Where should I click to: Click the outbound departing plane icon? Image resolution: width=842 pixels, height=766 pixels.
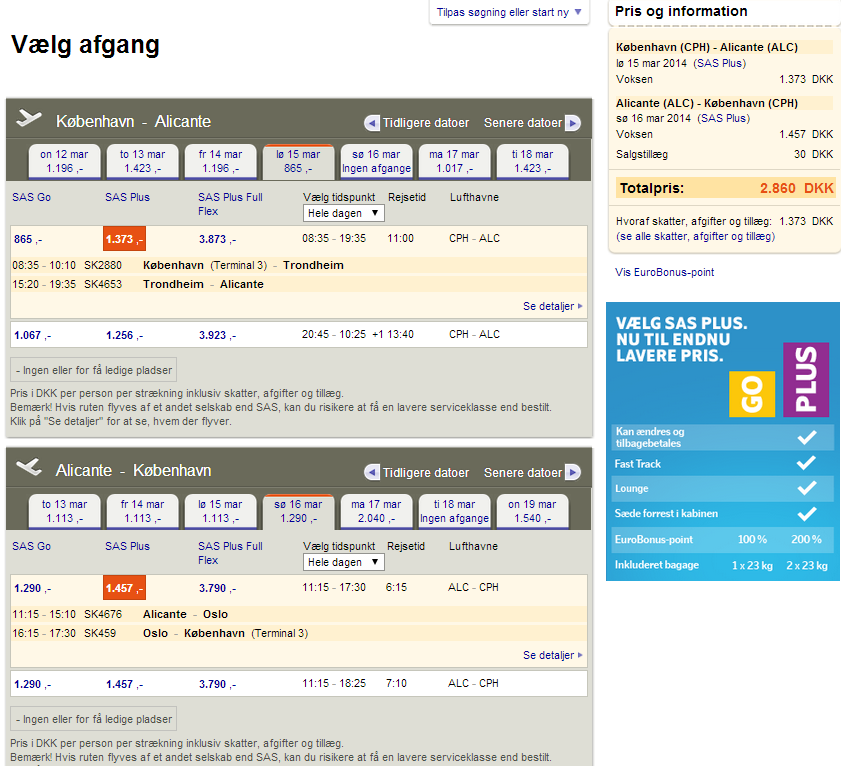tap(30, 120)
